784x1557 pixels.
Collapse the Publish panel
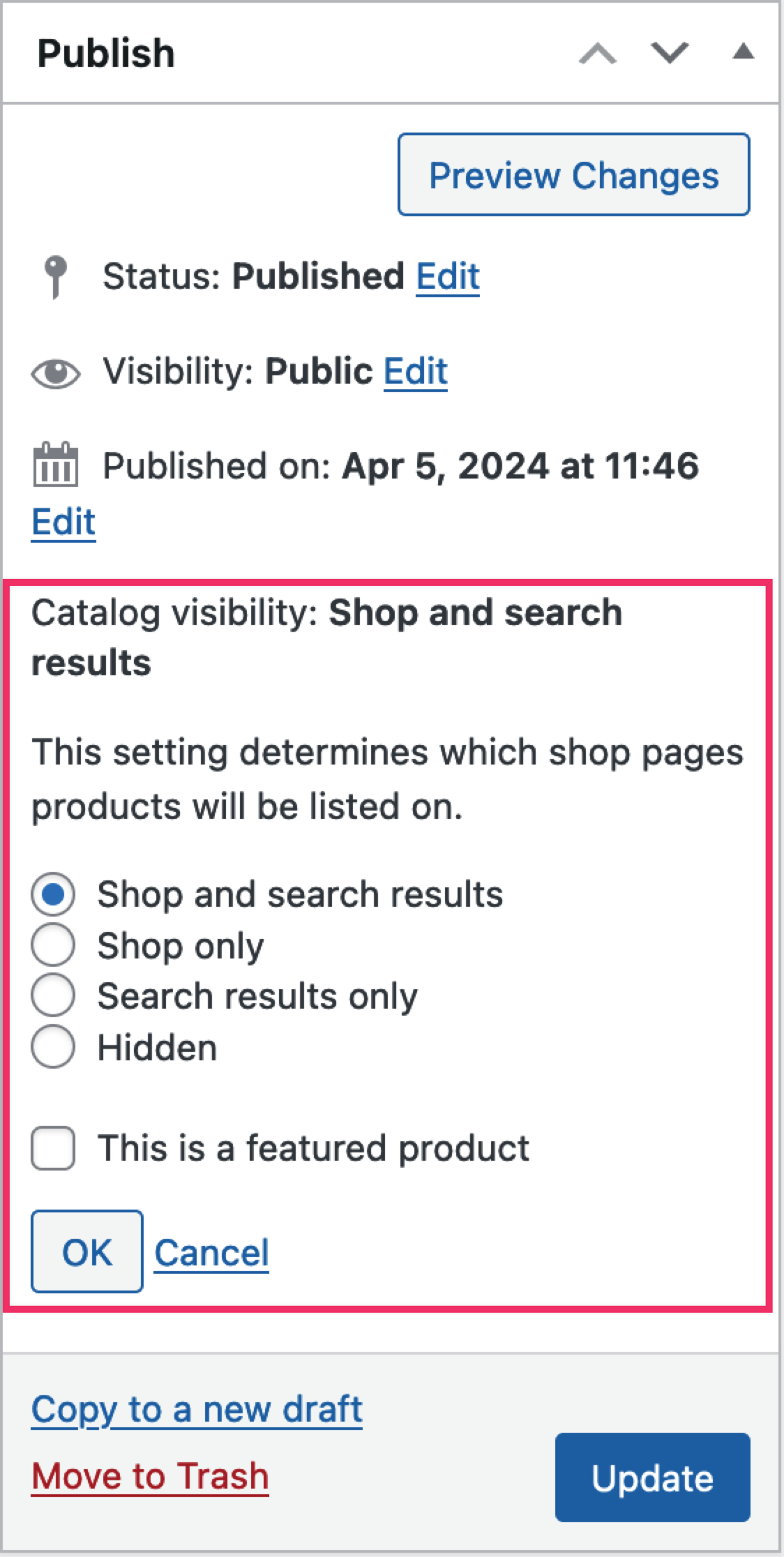coord(743,53)
